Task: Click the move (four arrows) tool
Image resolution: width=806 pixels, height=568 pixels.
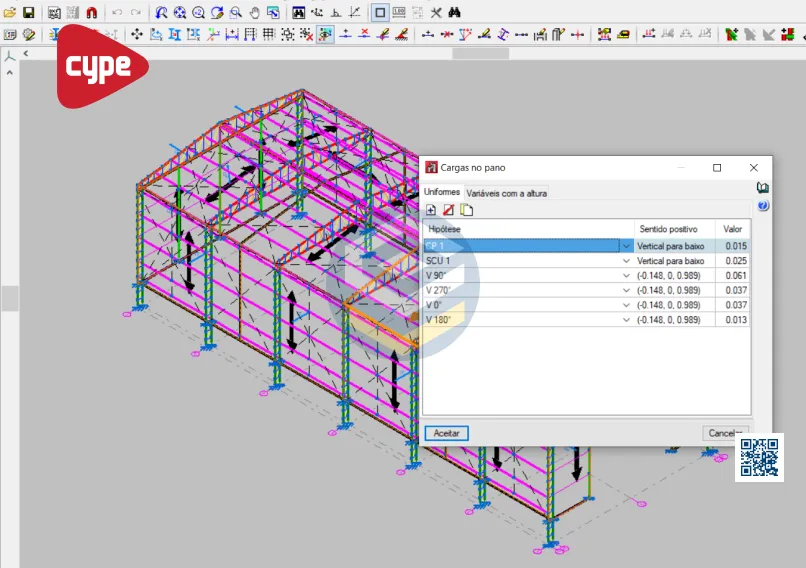Action: (x=137, y=34)
